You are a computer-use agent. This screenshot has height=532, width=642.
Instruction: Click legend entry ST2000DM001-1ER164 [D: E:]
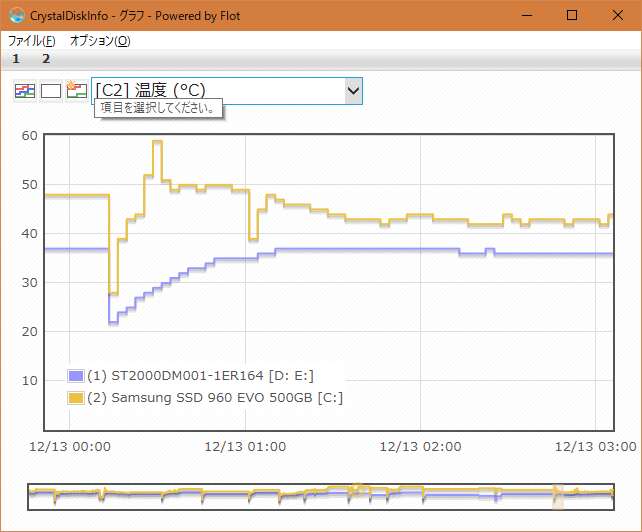pyautogui.click(x=200, y=376)
